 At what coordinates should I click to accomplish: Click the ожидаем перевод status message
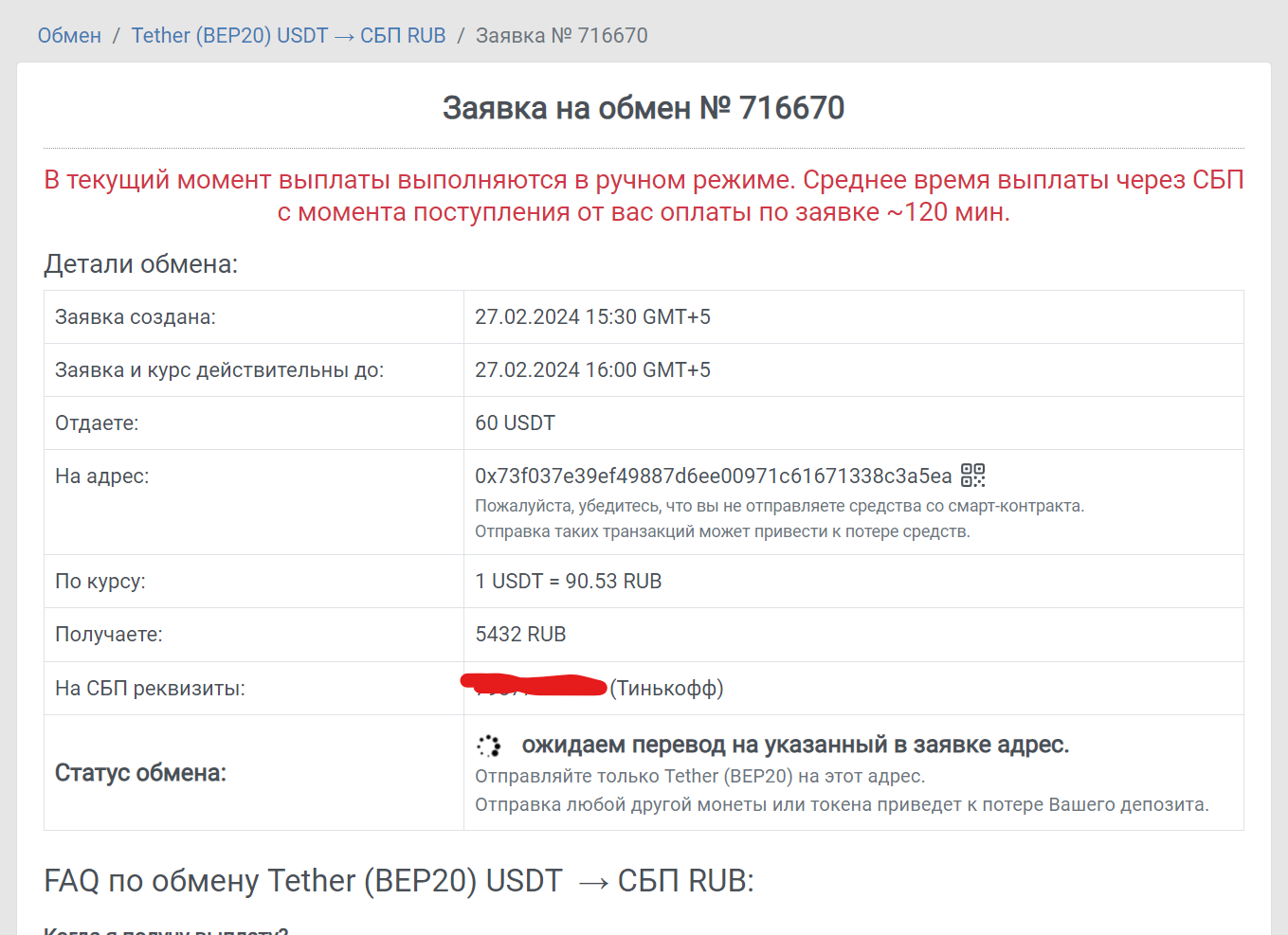pyautogui.click(x=795, y=746)
